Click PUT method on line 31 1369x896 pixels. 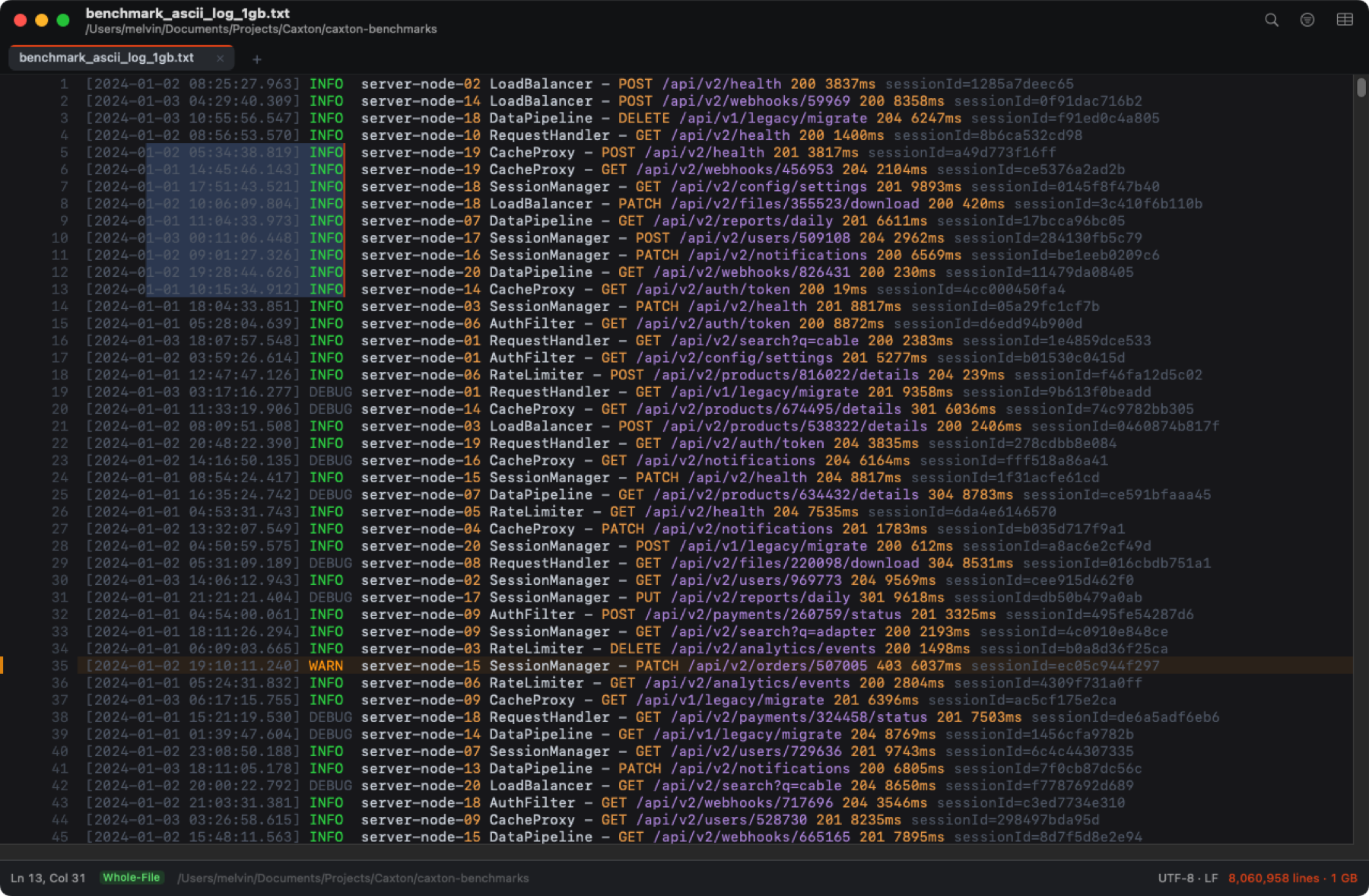pos(649,597)
